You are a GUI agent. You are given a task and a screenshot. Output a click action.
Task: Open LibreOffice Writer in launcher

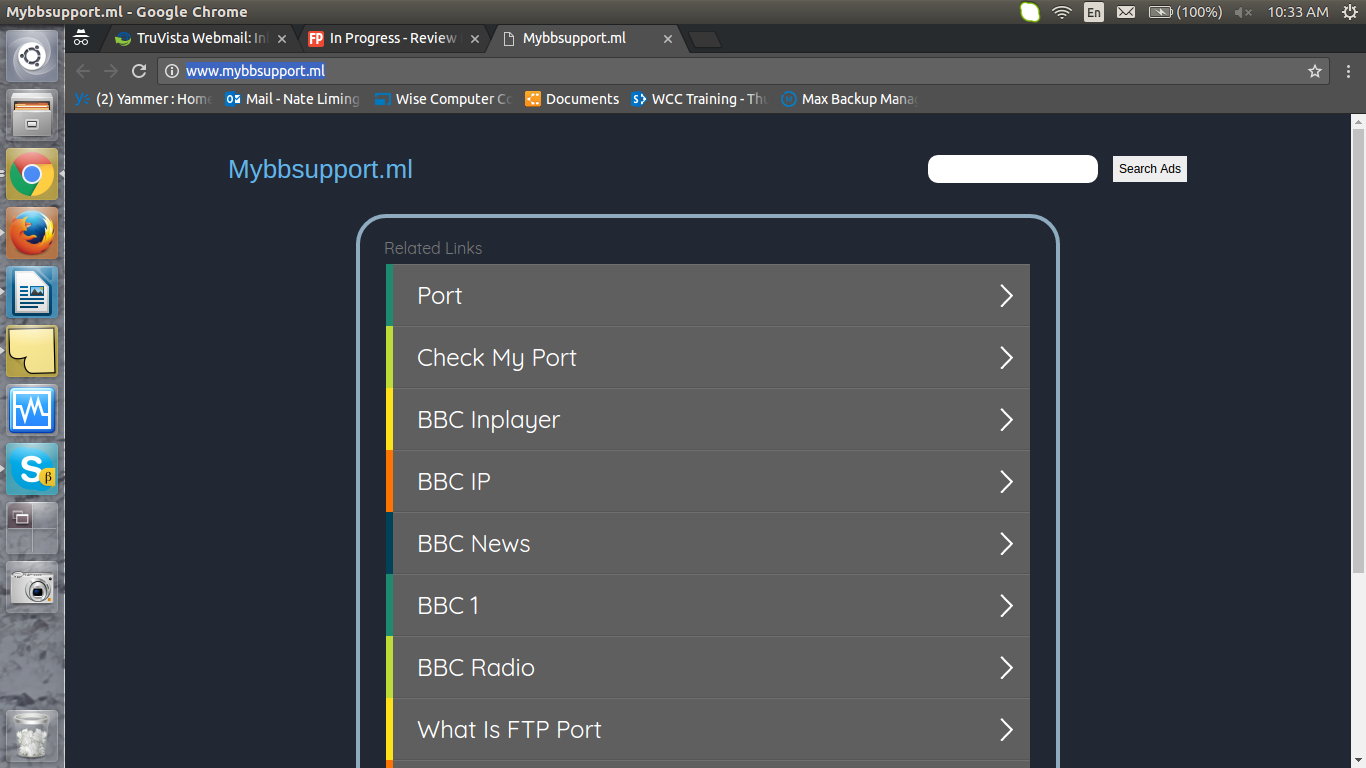click(x=32, y=292)
